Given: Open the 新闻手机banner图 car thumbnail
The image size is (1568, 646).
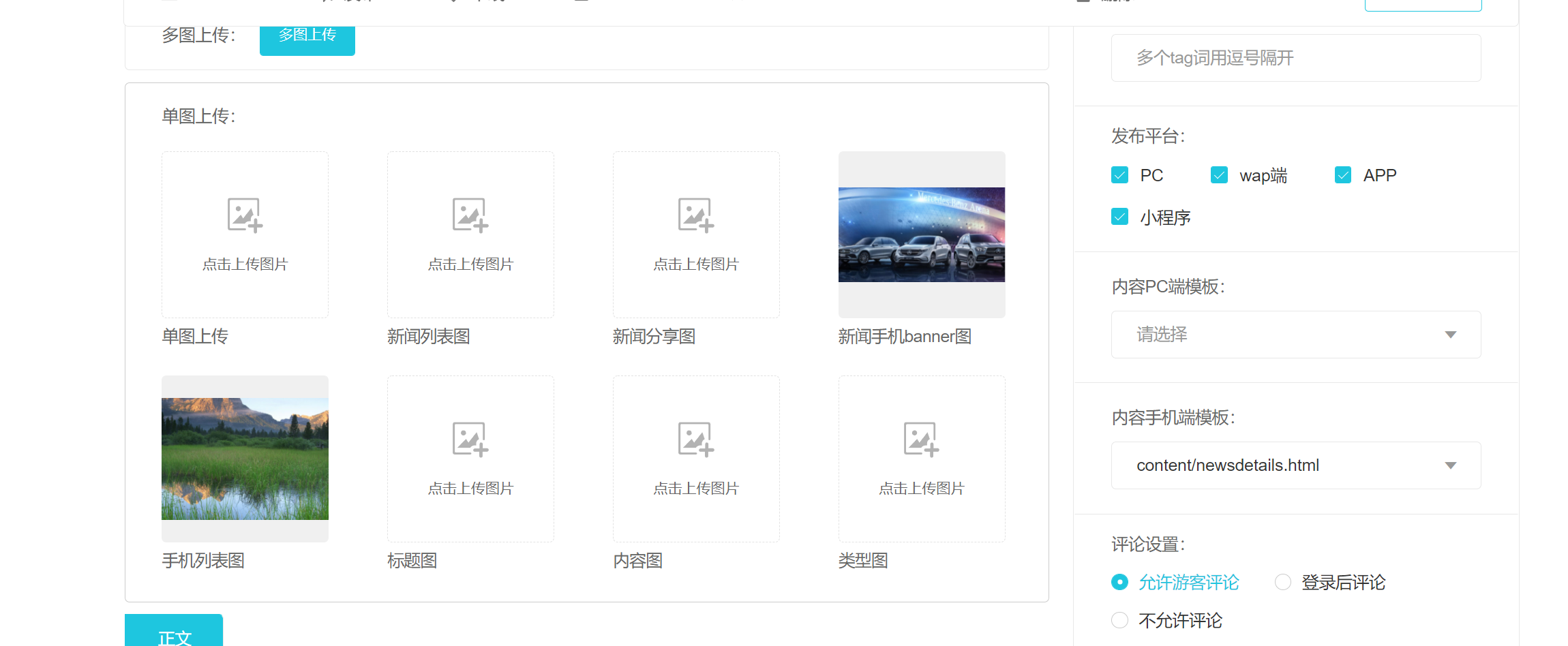Looking at the screenshot, I should coord(922,234).
